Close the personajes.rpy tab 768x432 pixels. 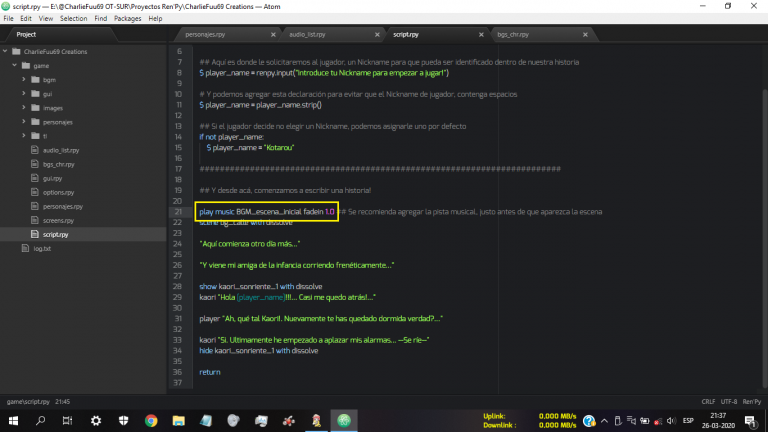click(x=272, y=34)
